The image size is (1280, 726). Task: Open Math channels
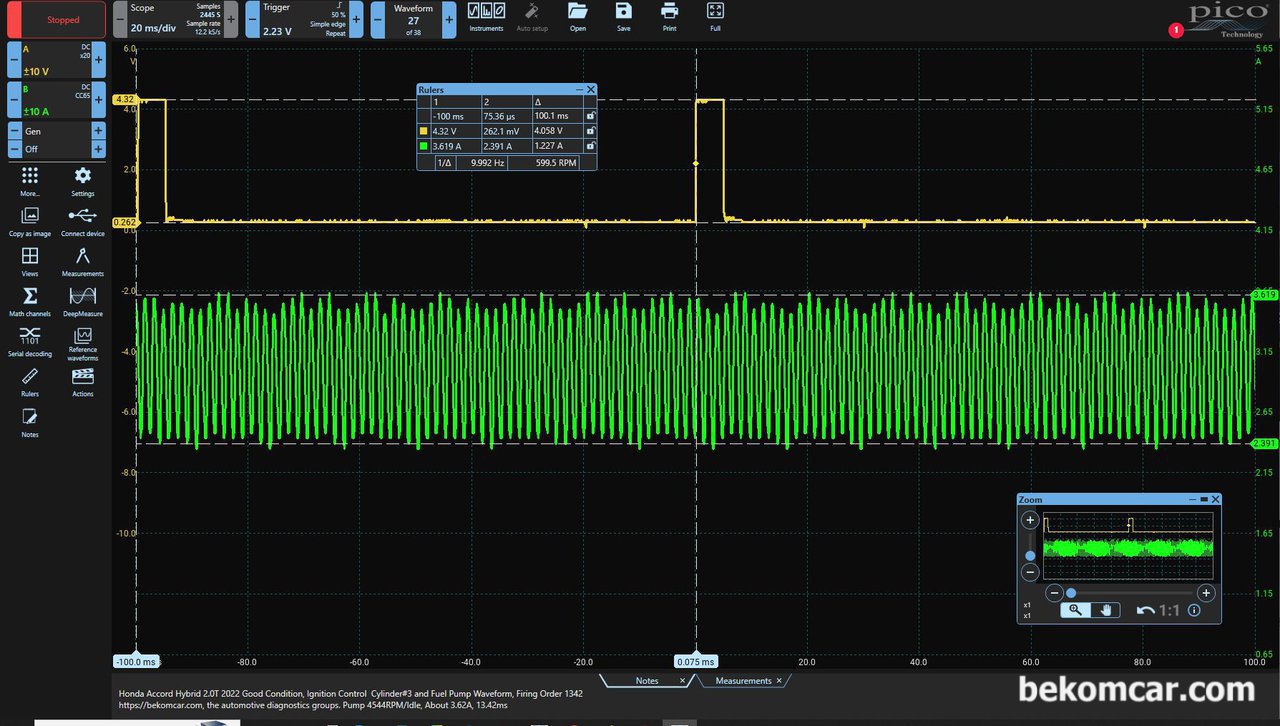point(30,300)
